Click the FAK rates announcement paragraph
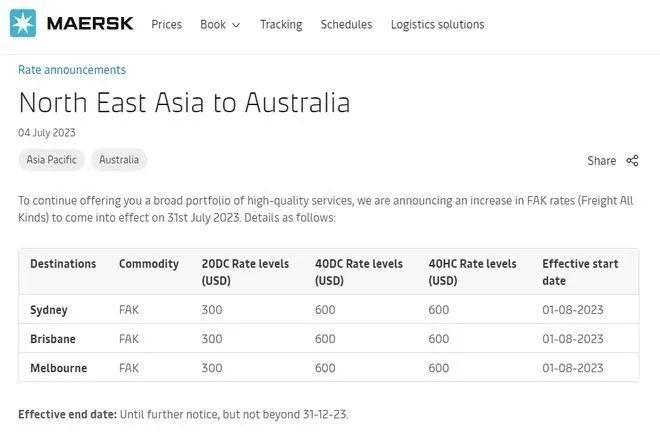The width and height of the screenshot is (660, 434). point(325,209)
